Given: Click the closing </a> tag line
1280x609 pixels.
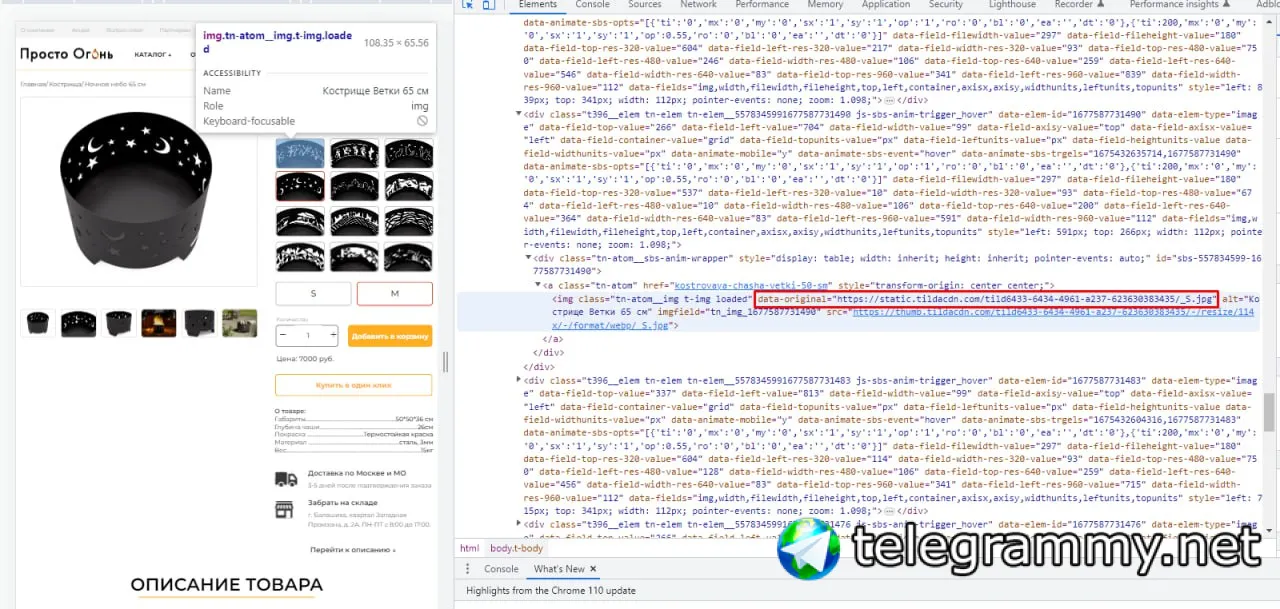Looking at the screenshot, I should coord(553,339).
